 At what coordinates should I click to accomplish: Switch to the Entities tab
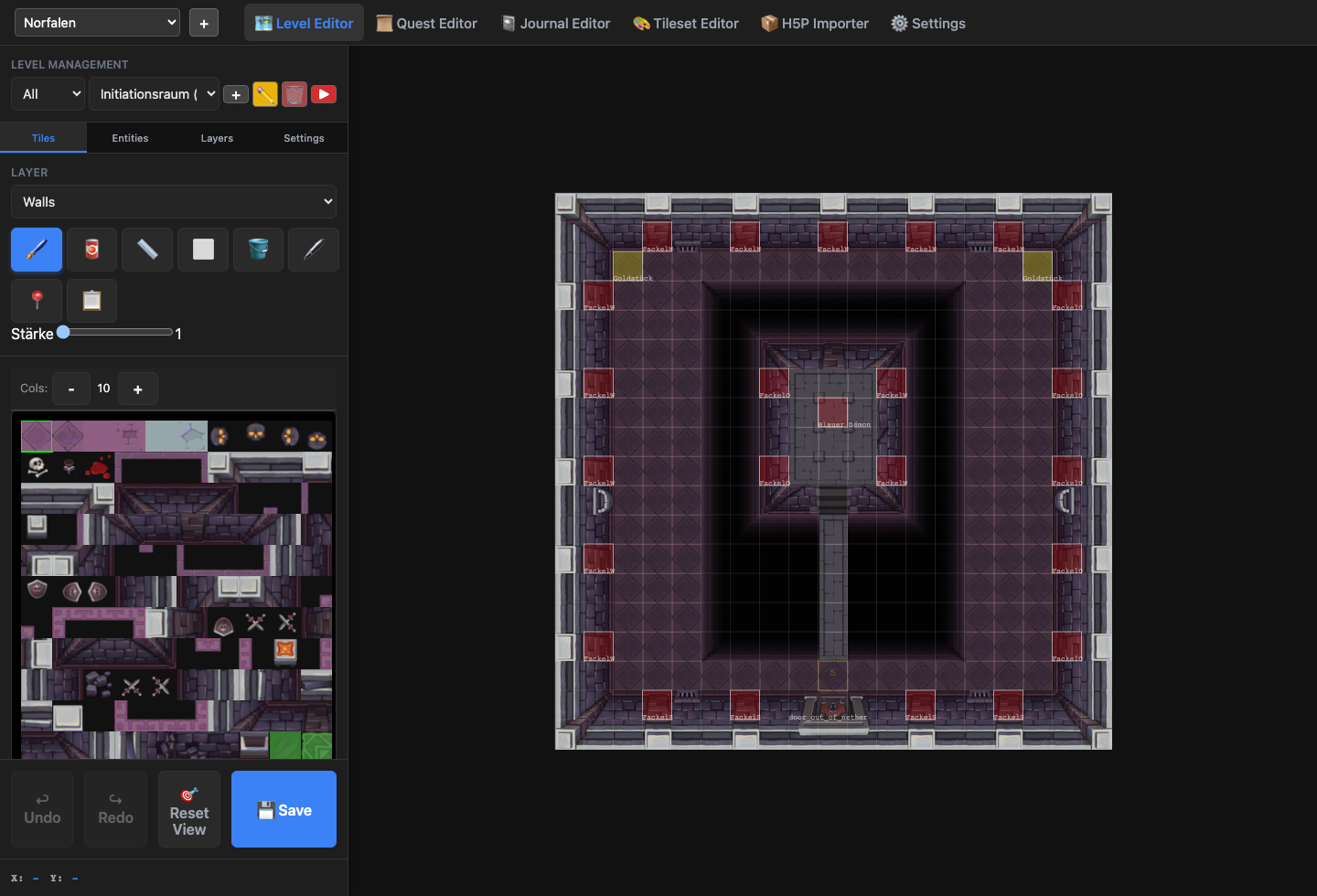click(130, 137)
